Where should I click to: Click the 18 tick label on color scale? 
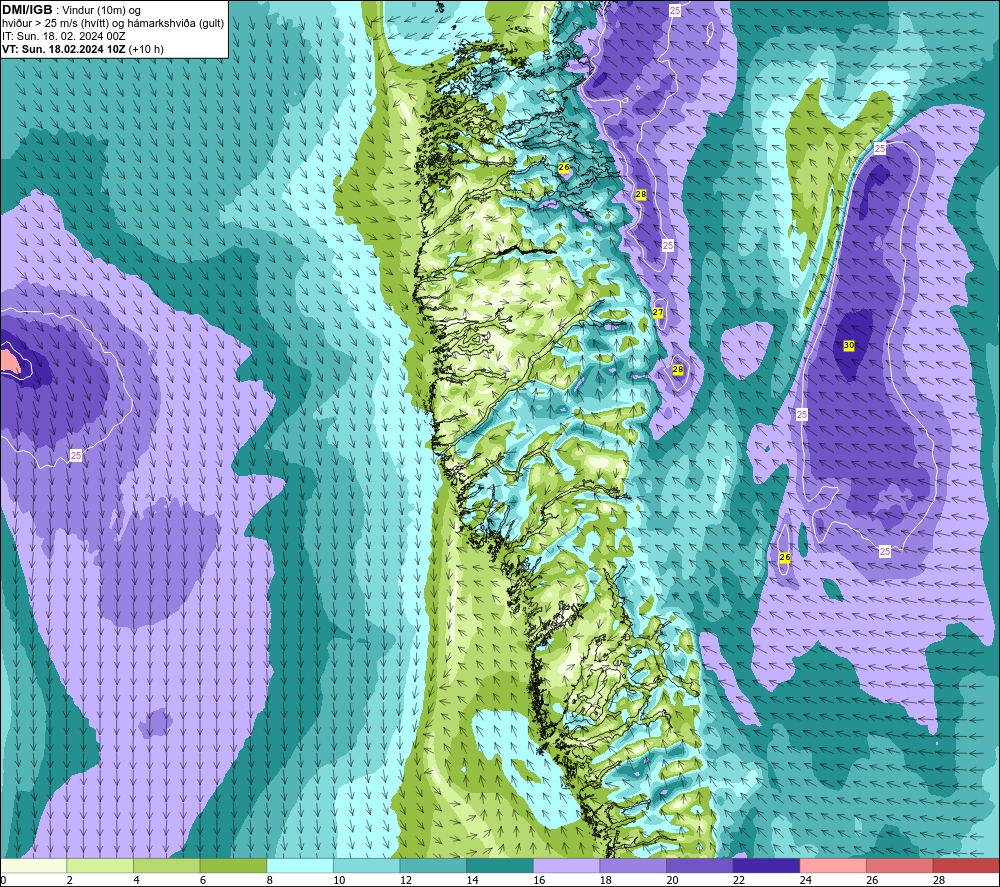[605, 880]
